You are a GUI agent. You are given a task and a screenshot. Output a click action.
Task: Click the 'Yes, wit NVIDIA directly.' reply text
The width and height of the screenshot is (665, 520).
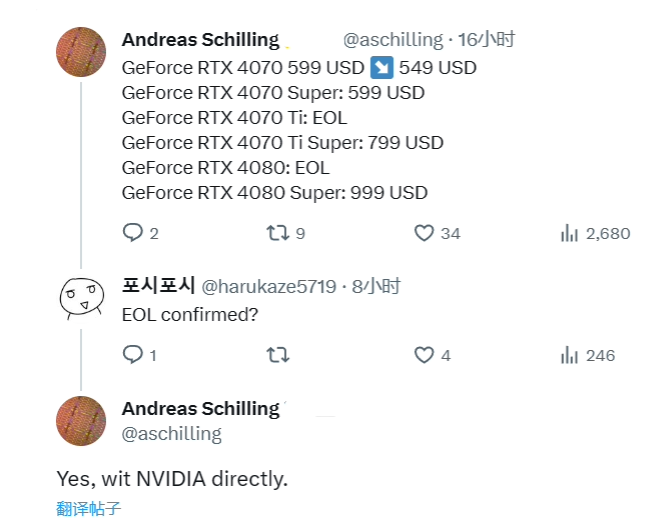[172, 479]
